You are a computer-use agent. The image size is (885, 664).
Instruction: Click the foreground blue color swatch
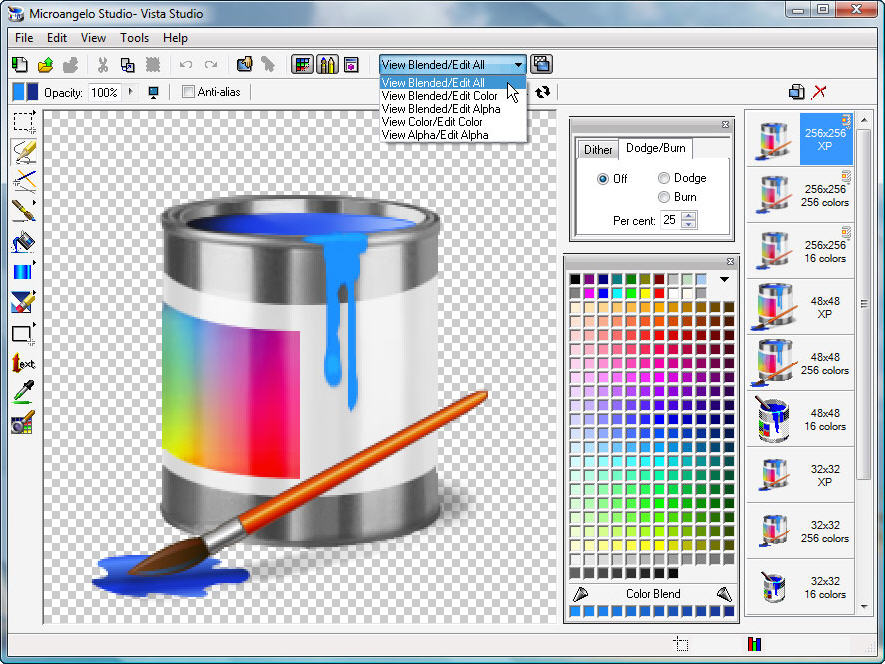[18, 92]
